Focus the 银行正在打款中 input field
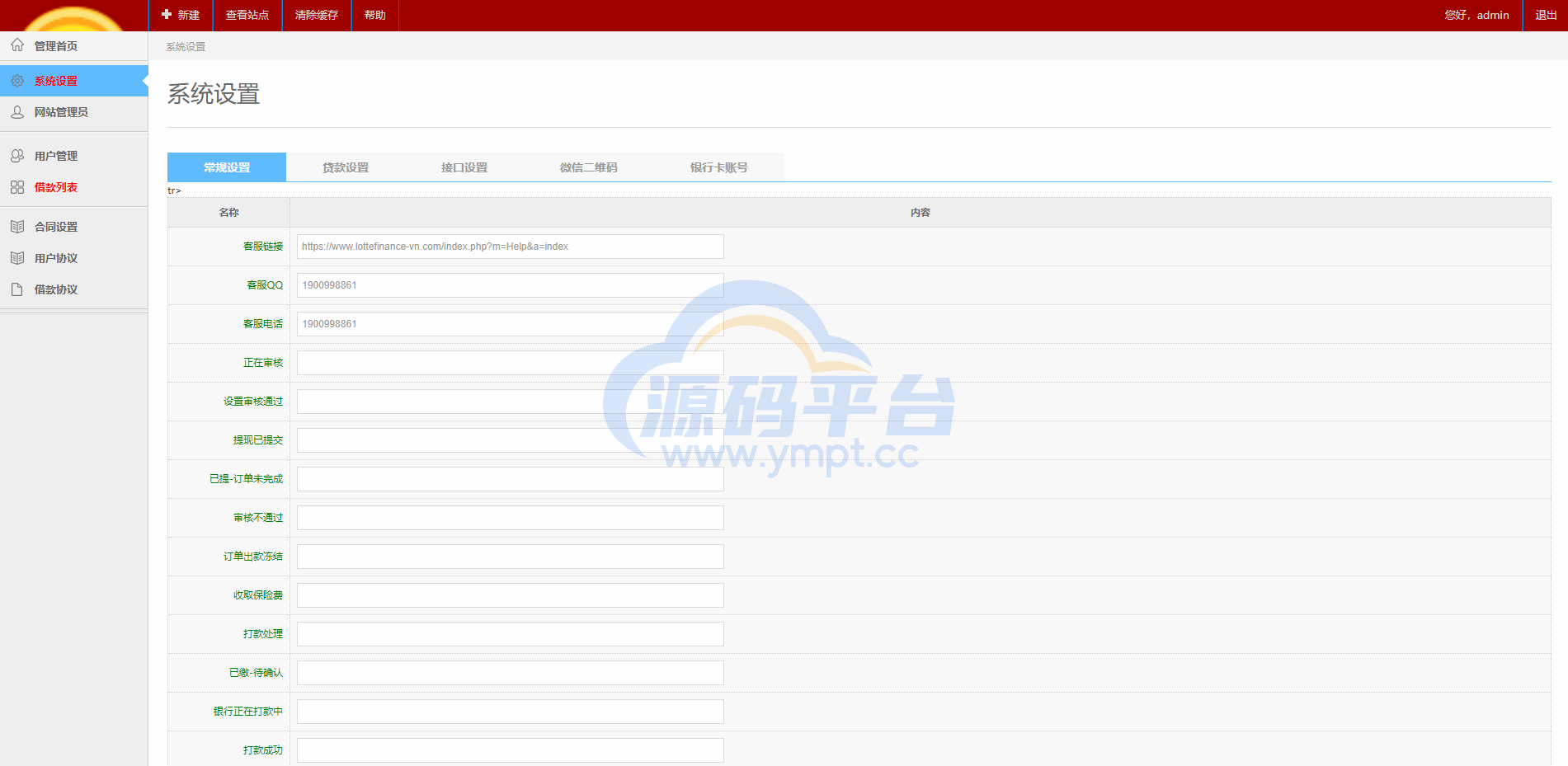Screen dimensions: 1568x766 coord(511,712)
